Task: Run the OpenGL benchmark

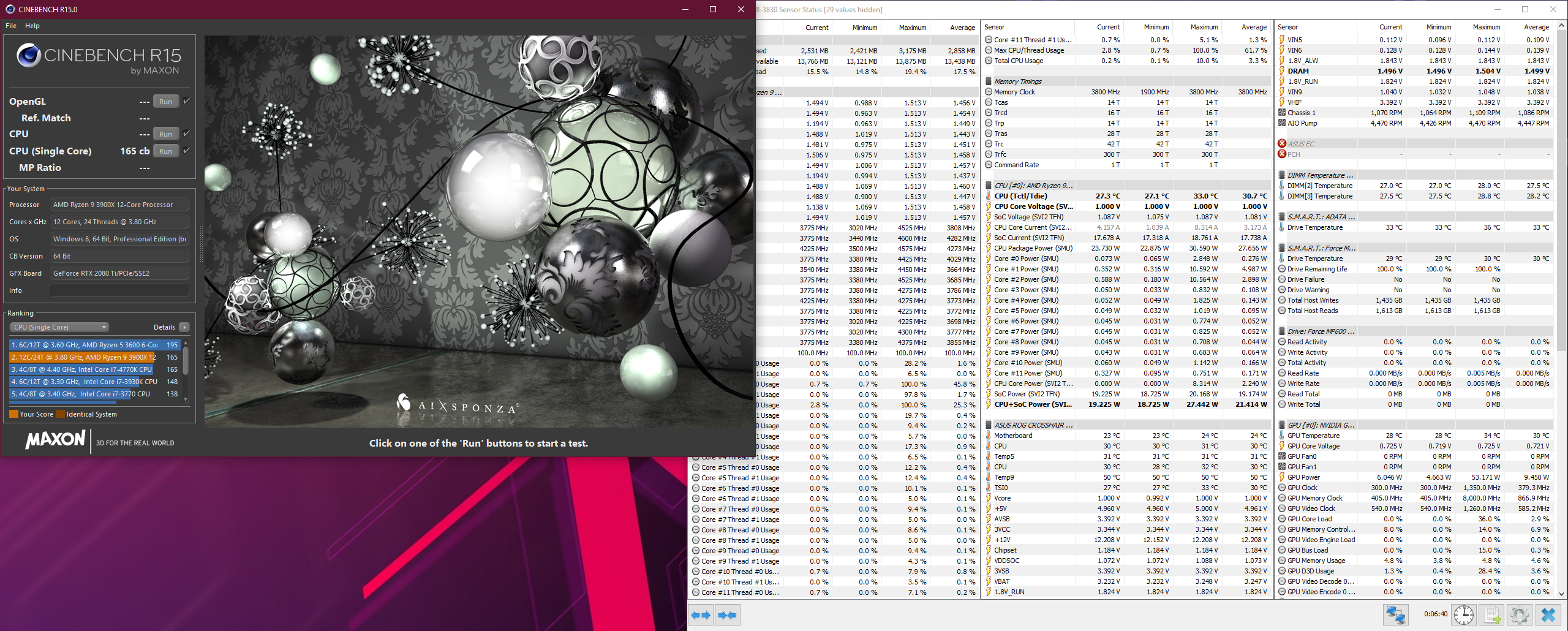Action: pos(165,102)
